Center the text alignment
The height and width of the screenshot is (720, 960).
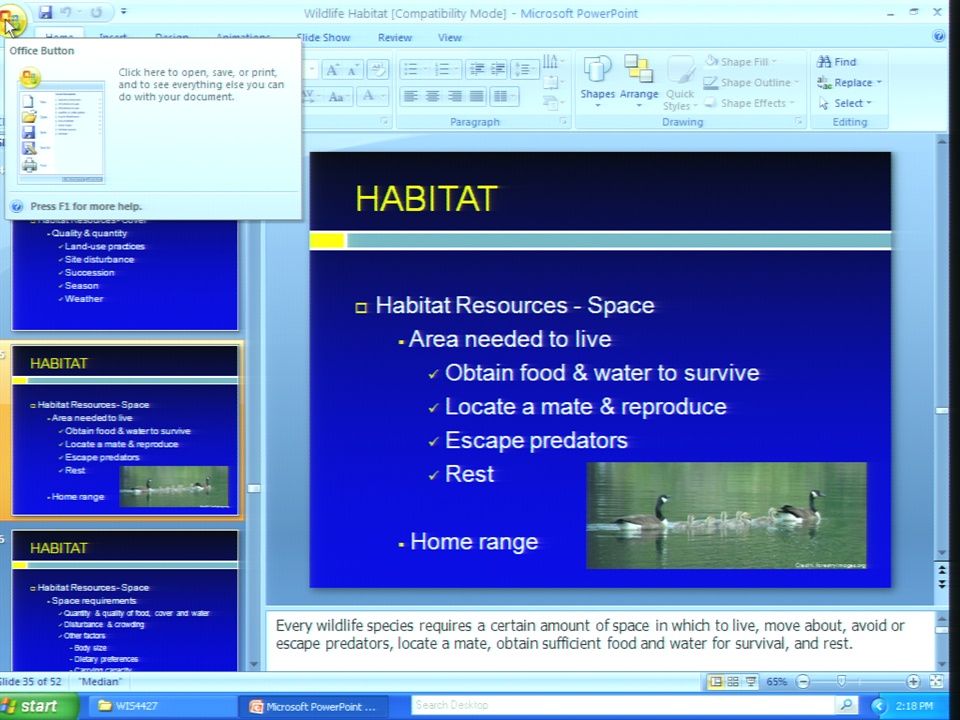(x=433, y=96)
